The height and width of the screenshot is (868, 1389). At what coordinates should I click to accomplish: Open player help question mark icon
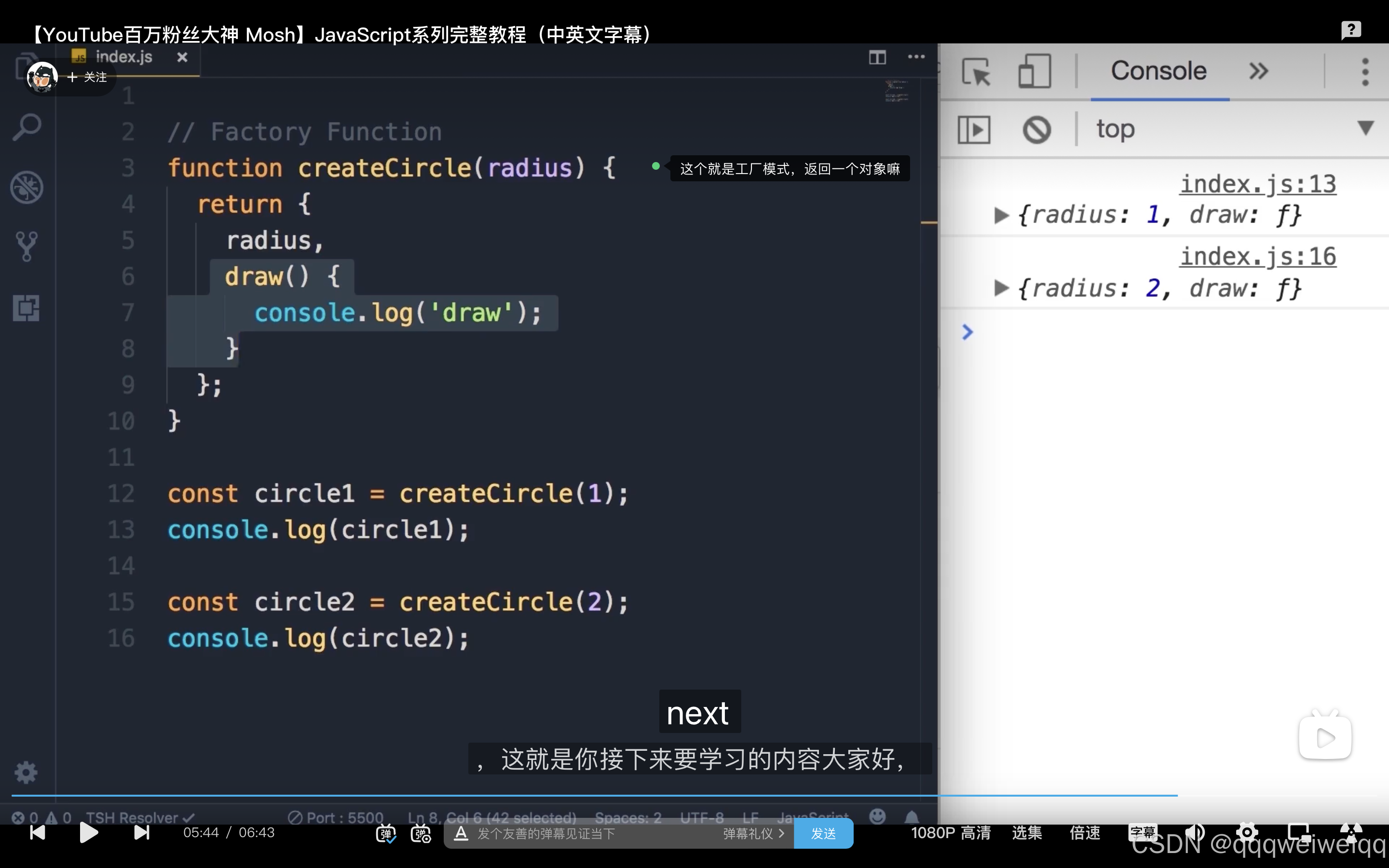pos(1350,29)
